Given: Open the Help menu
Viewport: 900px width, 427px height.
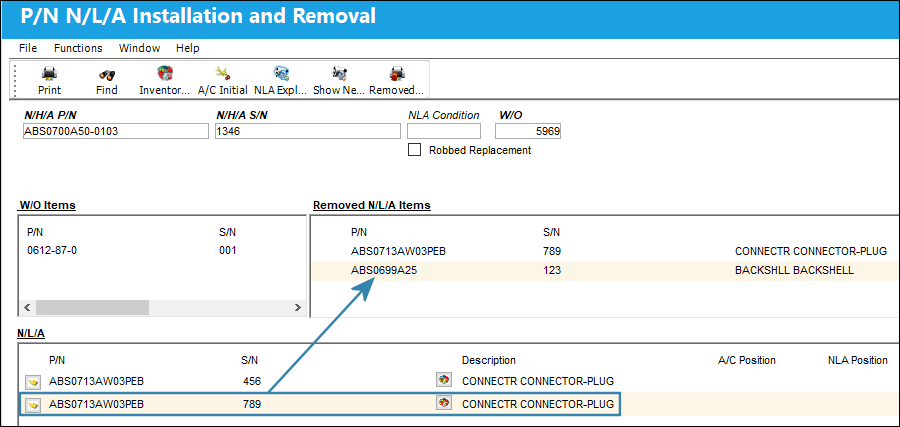Looking at the screenshot, I should point(188,48).
